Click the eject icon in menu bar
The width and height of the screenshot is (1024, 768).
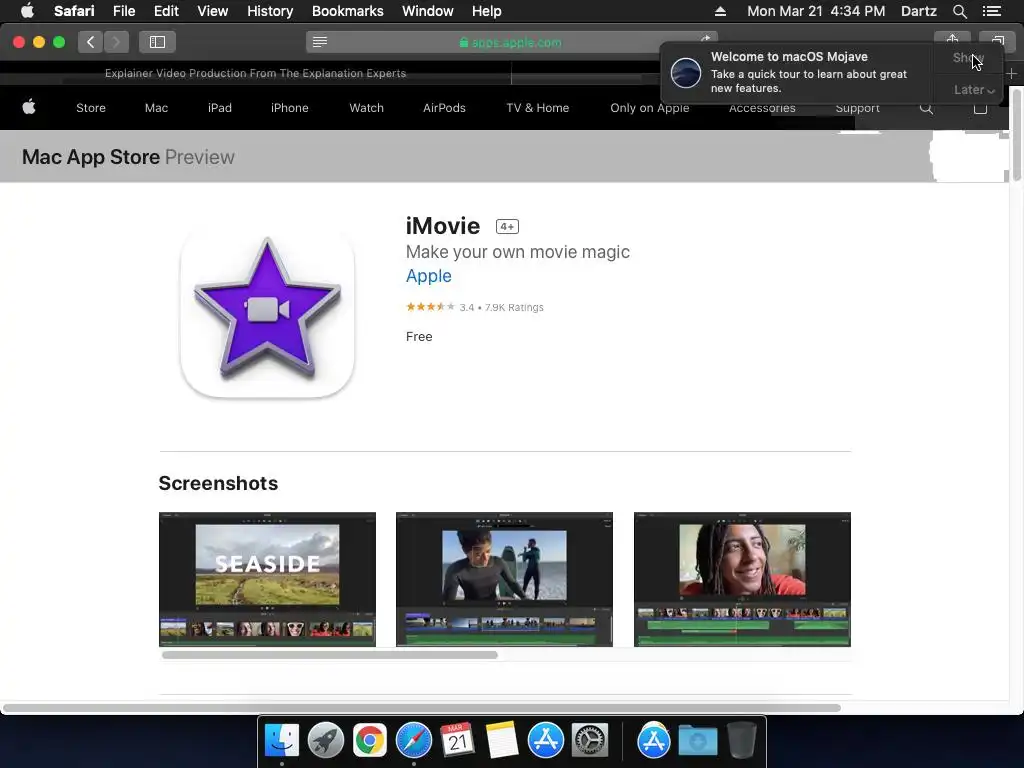click(720, 11)
